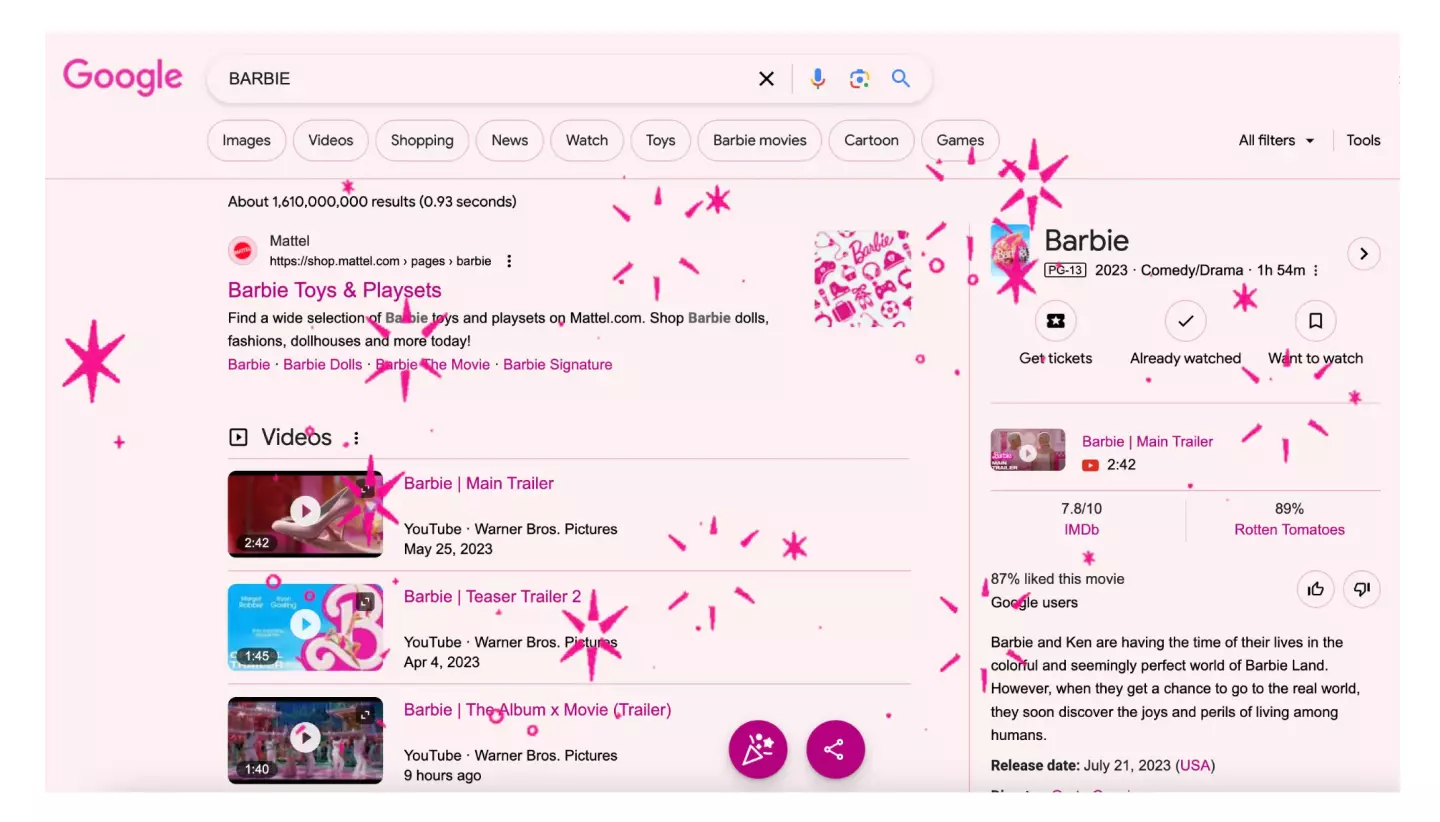Open the Rotten Tomatoes rating link
The height and width of the screenshot is (822, 1440).
(1289, 529)
